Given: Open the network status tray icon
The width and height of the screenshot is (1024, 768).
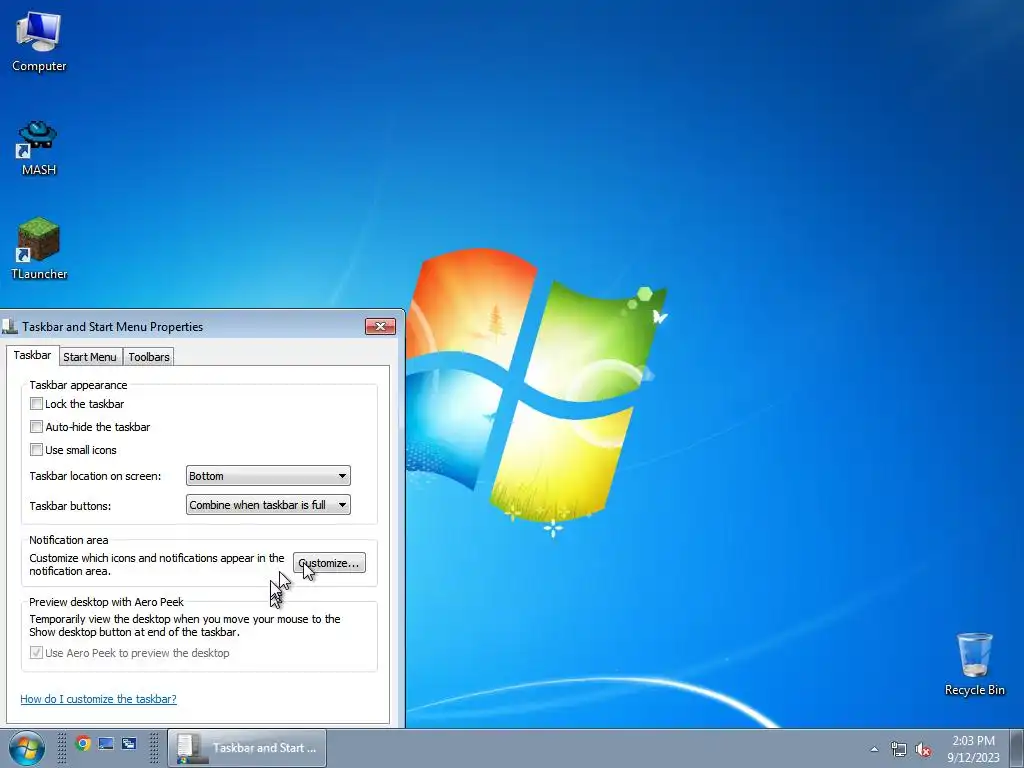Looking at the screenshot, I should tap(899, 749).
